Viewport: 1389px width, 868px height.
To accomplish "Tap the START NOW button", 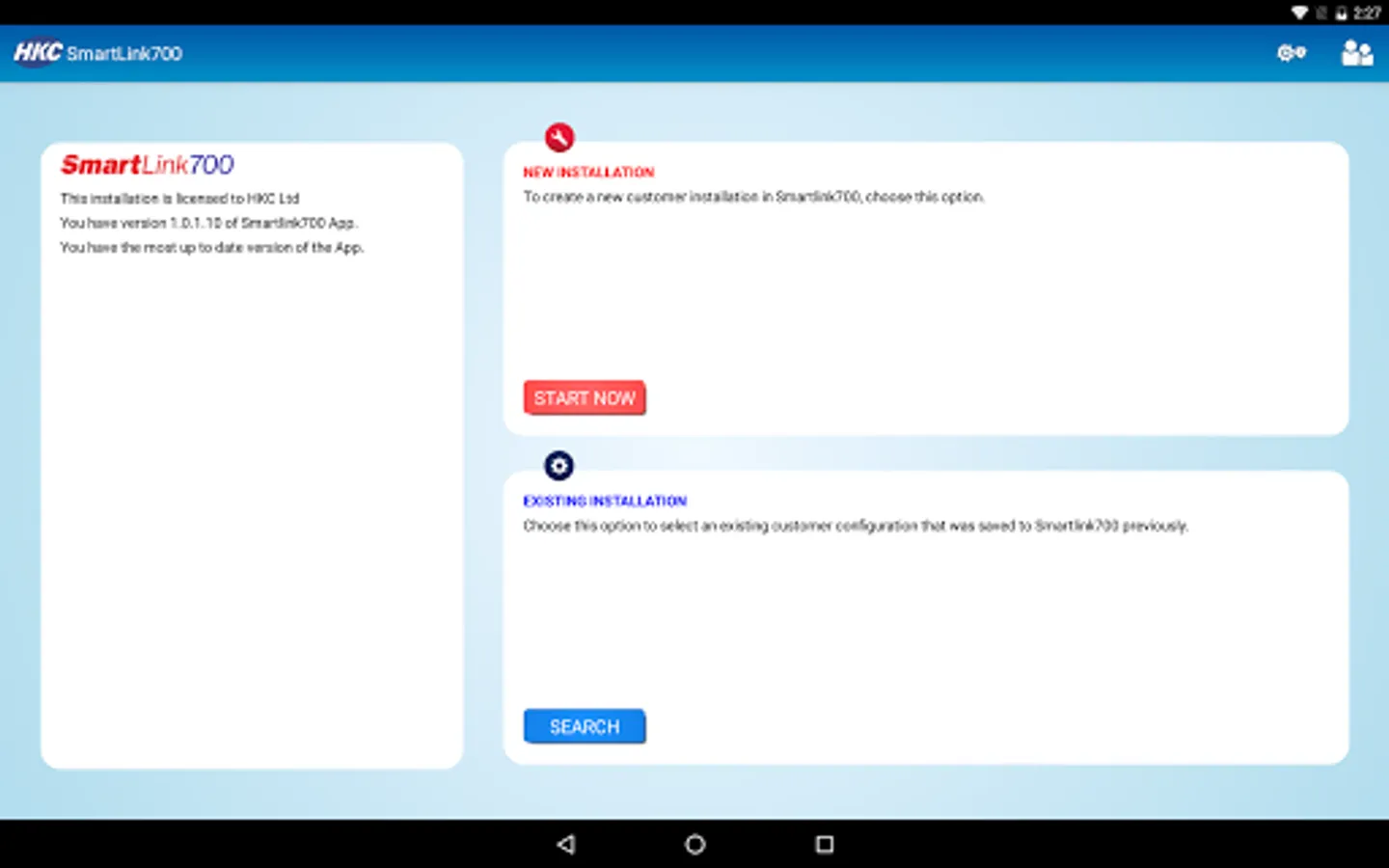I will 585,397.
